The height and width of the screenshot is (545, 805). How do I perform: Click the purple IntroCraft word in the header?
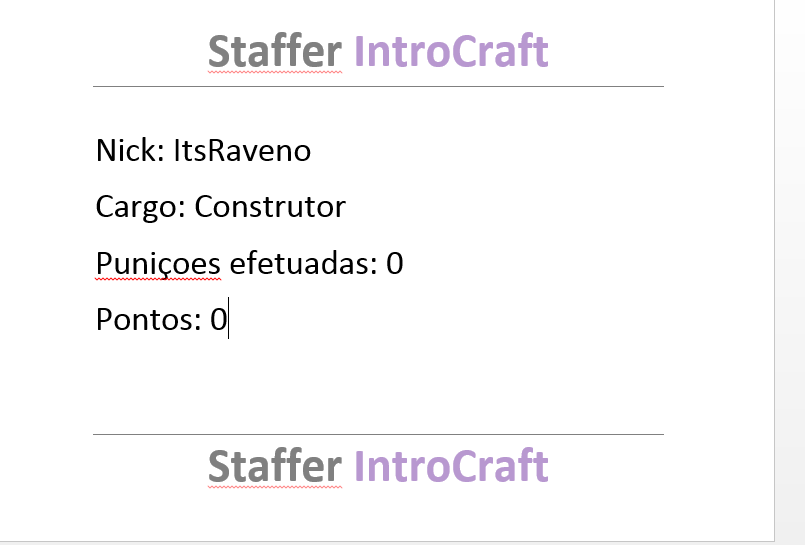tap(452, 51)
